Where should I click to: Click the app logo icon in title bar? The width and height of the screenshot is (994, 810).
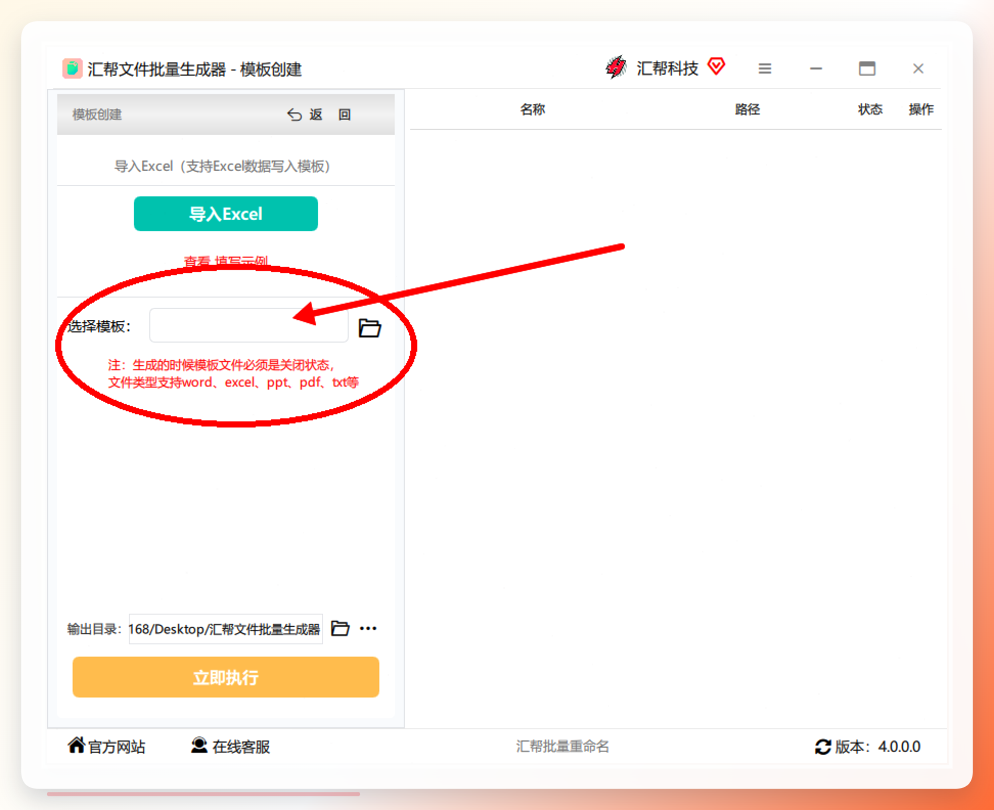(72, 68)
